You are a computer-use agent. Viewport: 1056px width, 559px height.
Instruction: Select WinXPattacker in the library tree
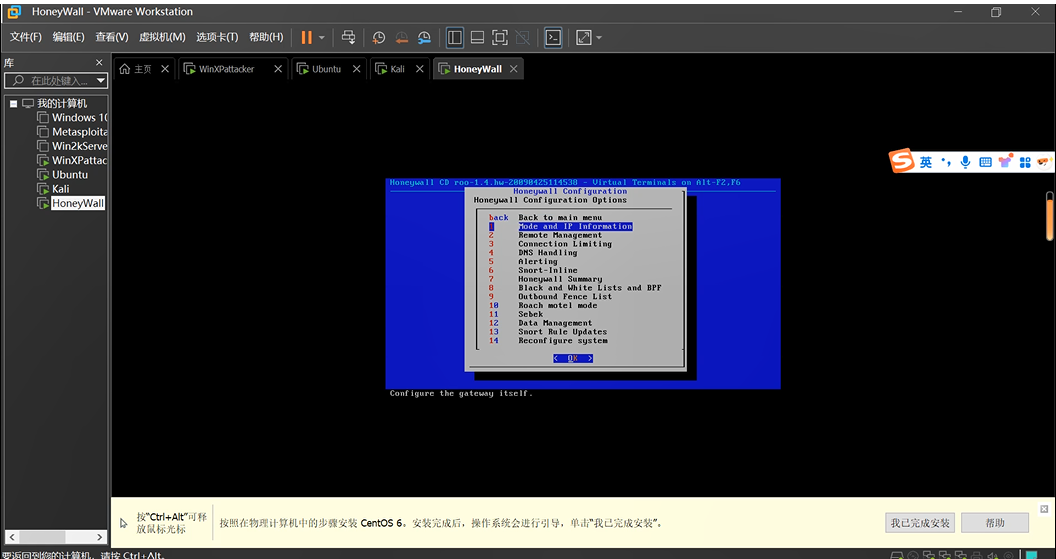(73, 160)
